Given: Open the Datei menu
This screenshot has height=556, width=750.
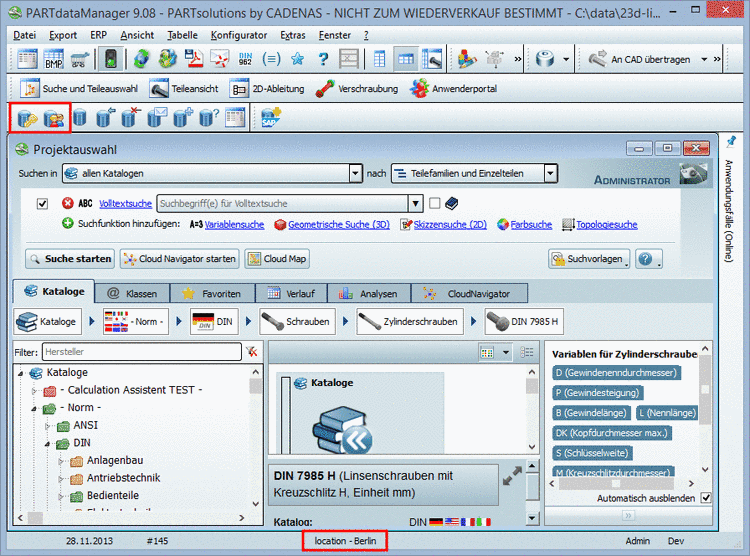Looking at the screenshot, I should pos(24,35).
